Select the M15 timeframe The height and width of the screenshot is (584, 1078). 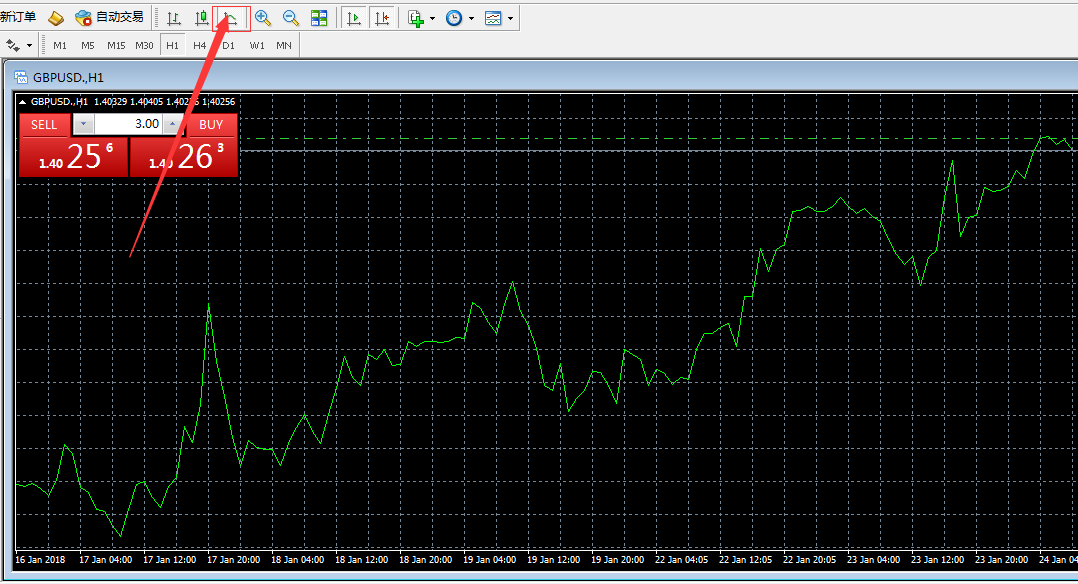click(116, 45)
